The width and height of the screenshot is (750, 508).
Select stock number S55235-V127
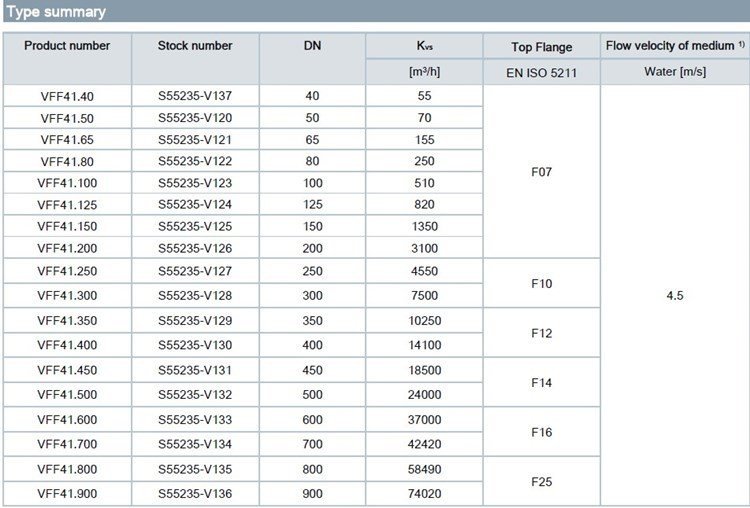195,271
